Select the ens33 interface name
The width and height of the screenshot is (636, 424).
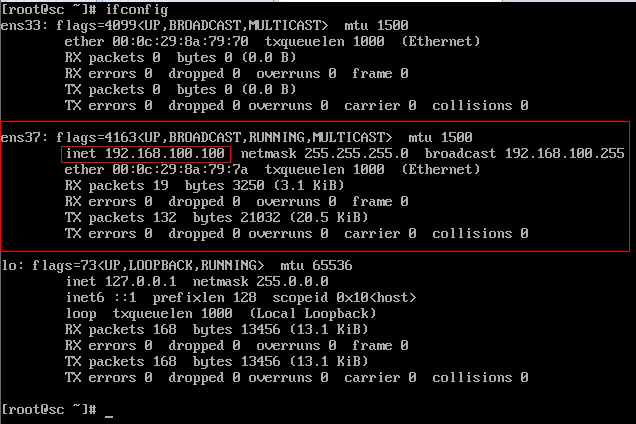tap(21, 26)
